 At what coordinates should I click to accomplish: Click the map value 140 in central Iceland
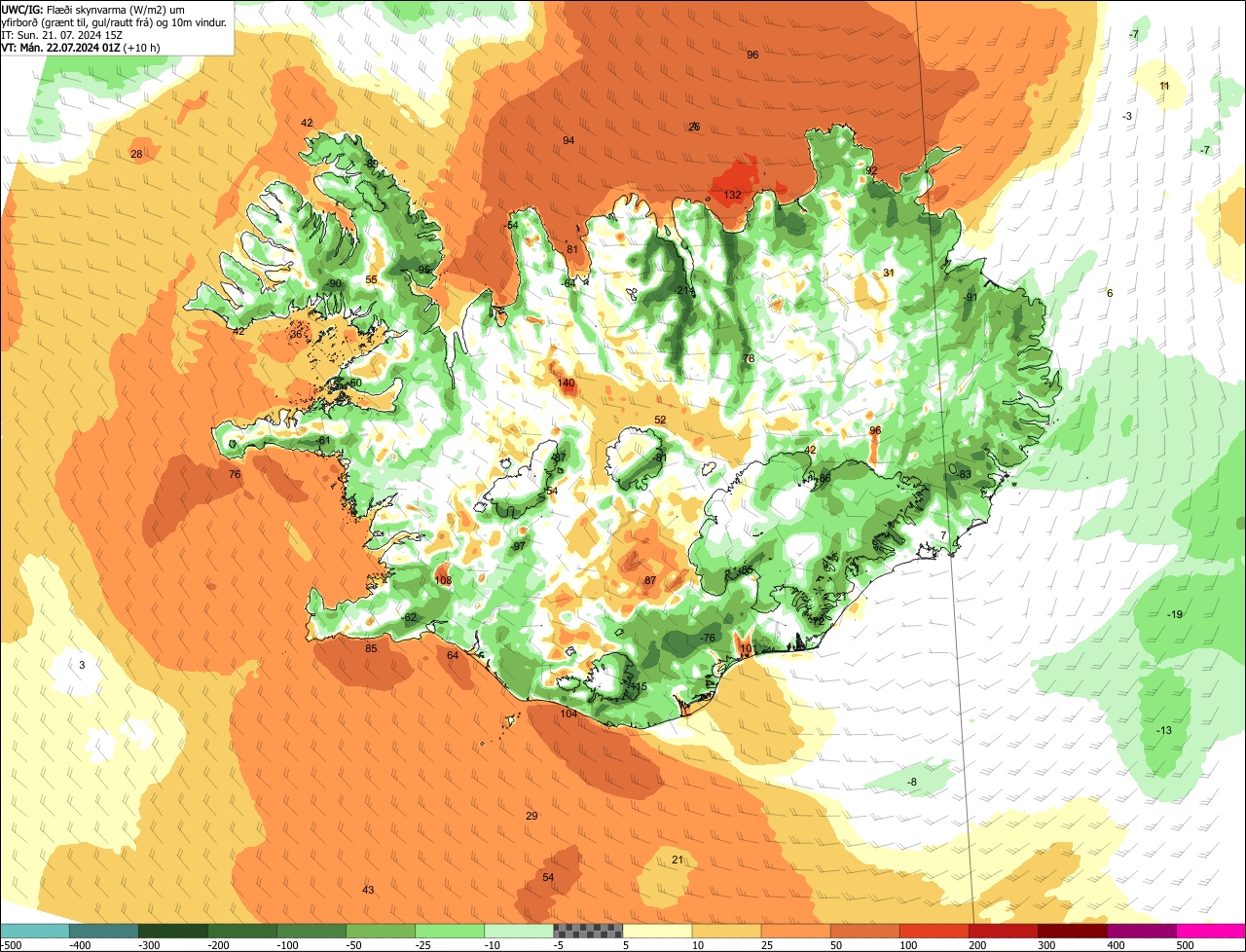(566, 383)
